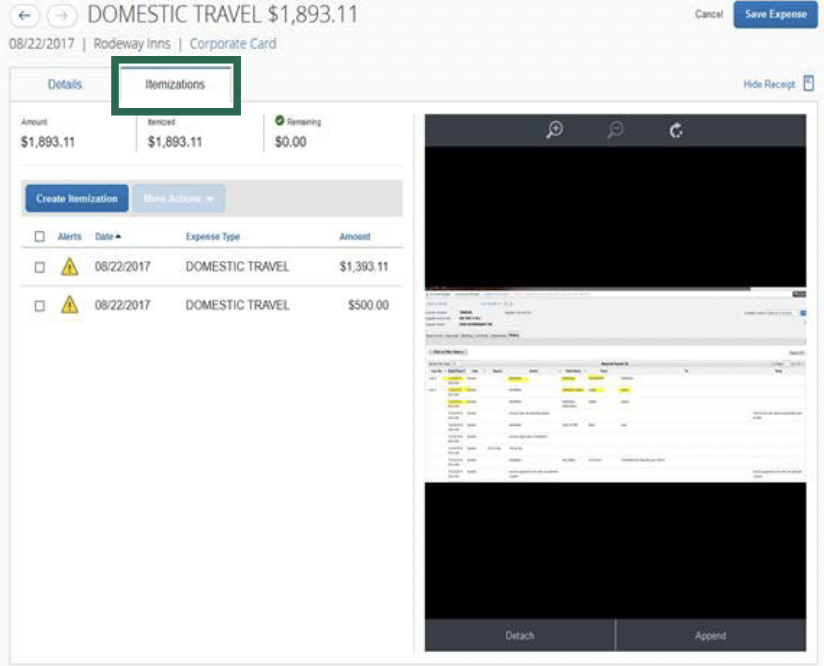
Task: Check the box for $500.00 itemization
Action: point(40,306)
